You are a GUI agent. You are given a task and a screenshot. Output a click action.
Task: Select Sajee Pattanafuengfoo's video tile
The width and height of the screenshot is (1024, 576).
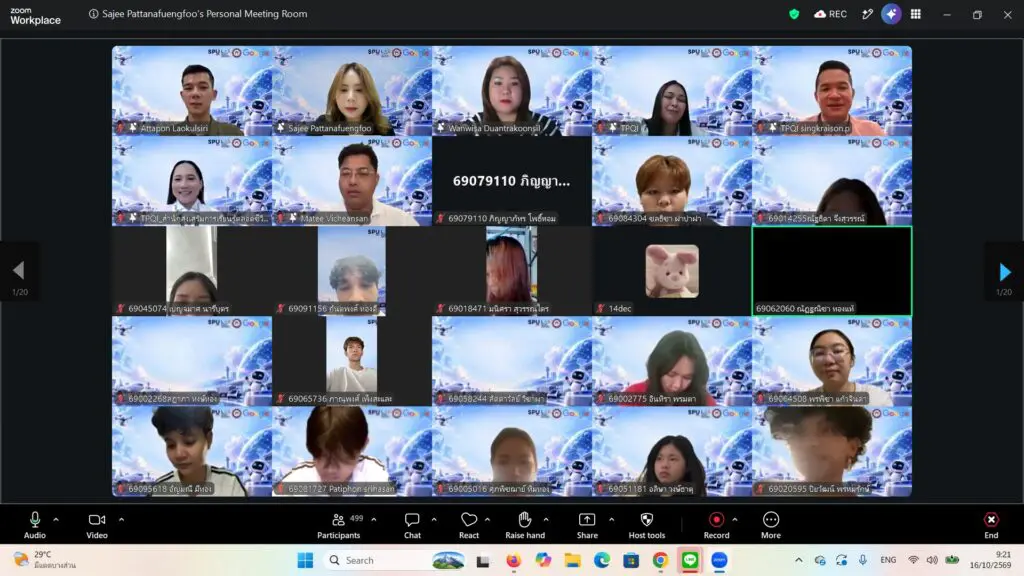click(x=352, y=91)
